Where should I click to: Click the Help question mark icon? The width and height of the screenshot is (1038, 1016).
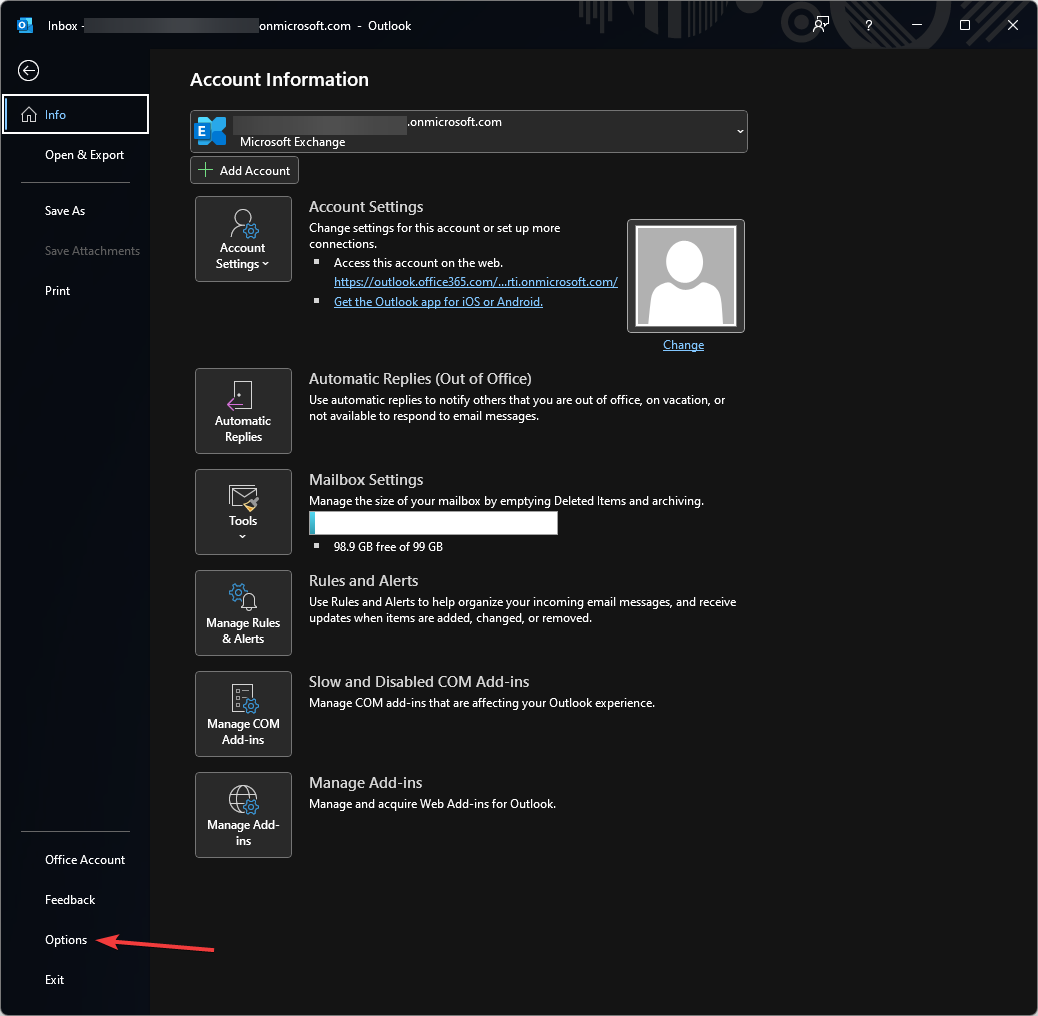pos(869,25)
